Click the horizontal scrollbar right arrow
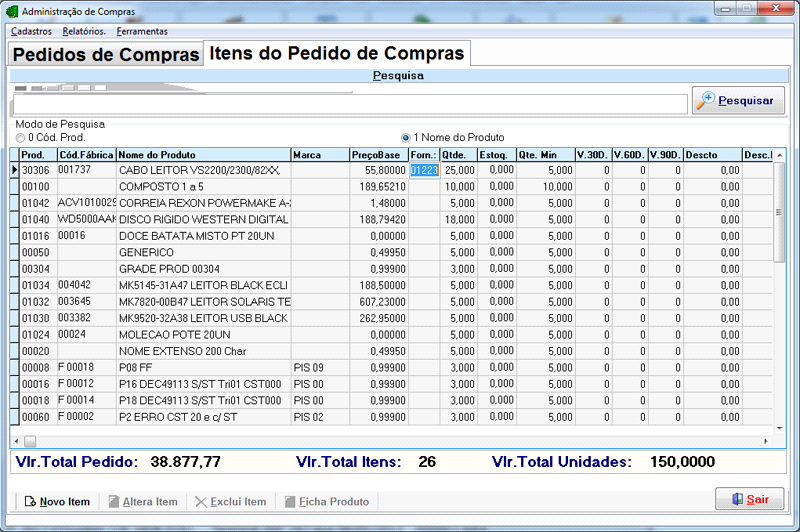800x532 pixels. click(767, 441)
